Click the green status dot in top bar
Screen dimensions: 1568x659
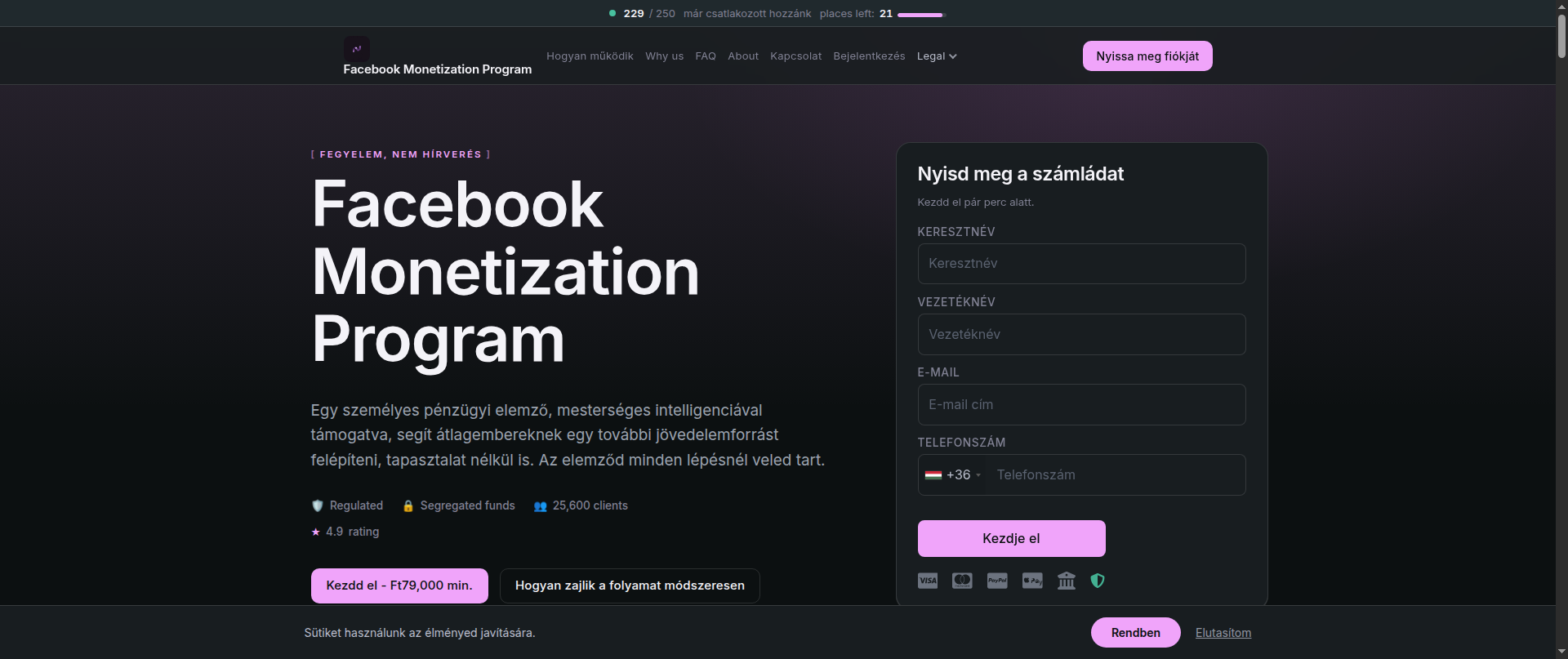click(612, 13)
